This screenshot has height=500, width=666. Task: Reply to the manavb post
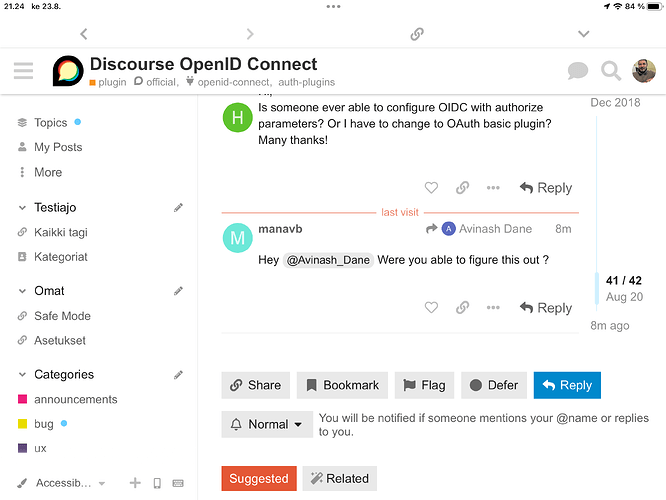(x=546, y=308)
